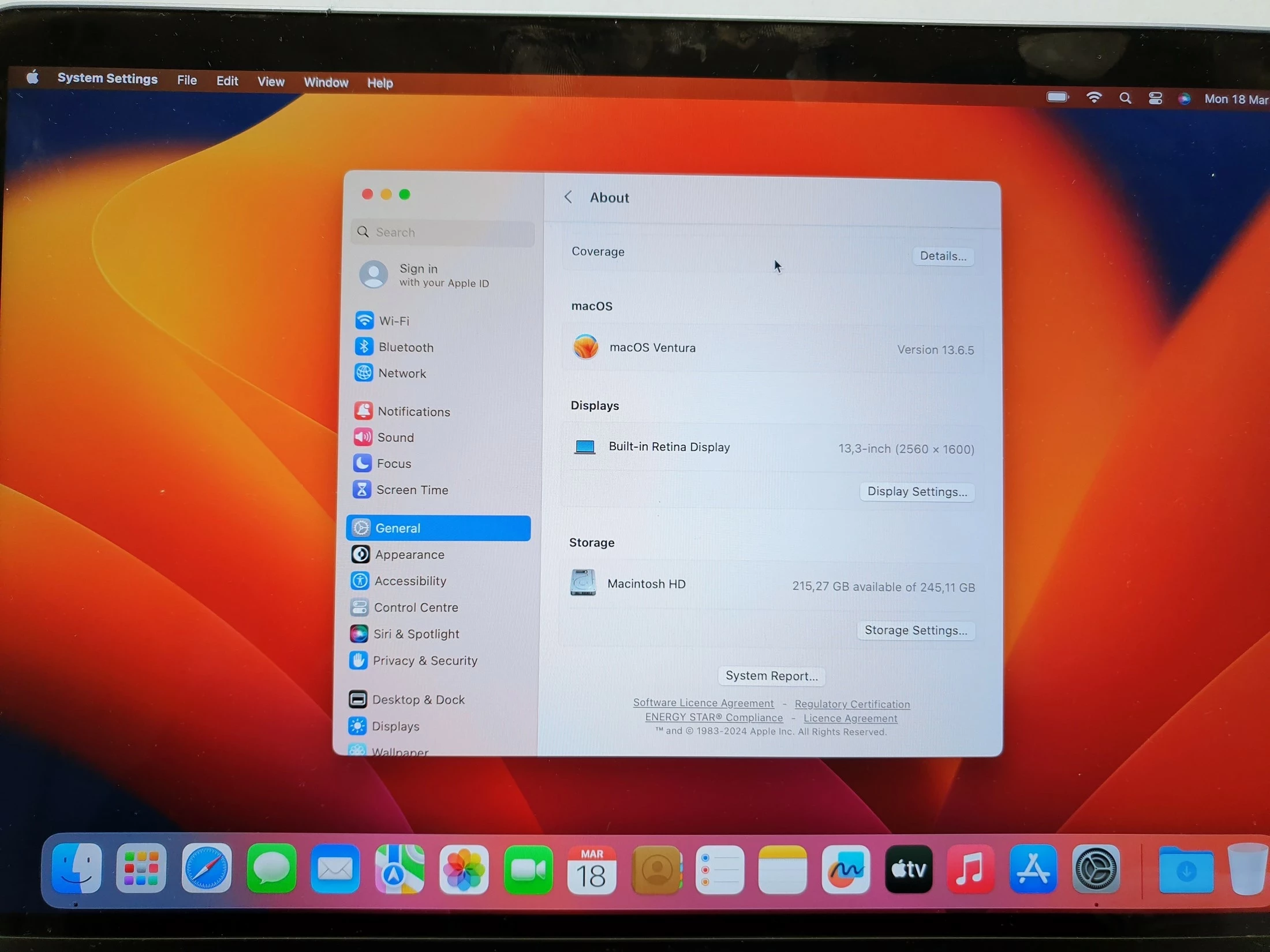Open the Help menu
Viewport: 1270px width, 952px height.
(380, 83)
